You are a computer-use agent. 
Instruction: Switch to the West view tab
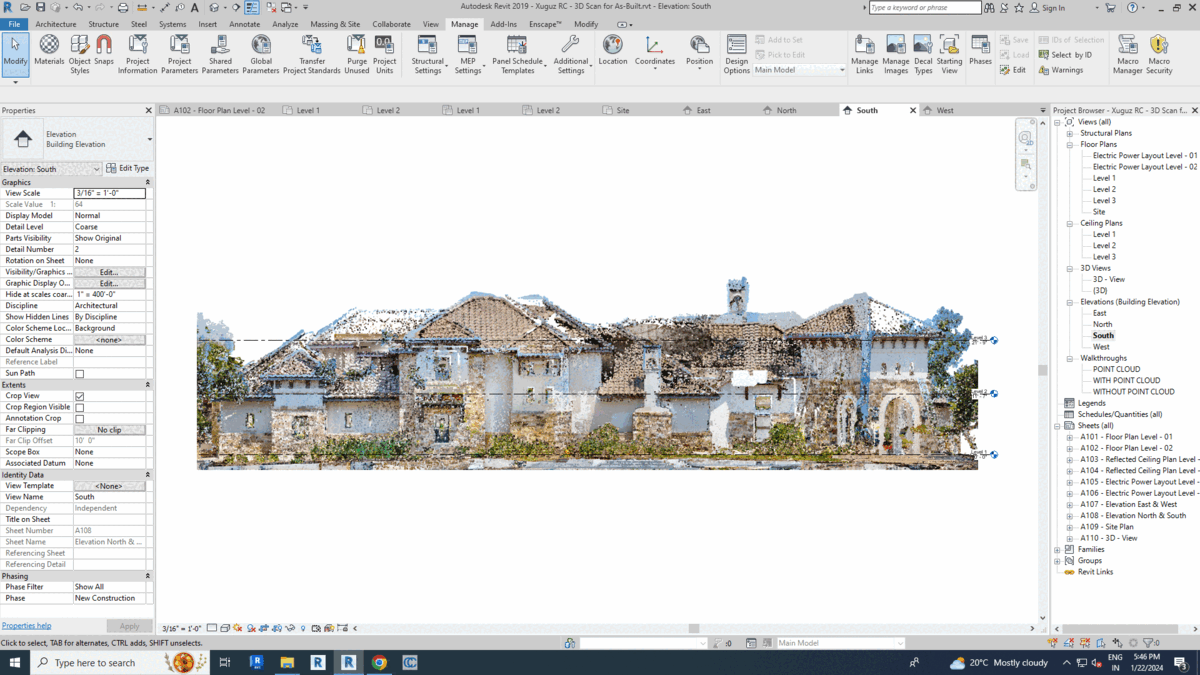[945, 110]
